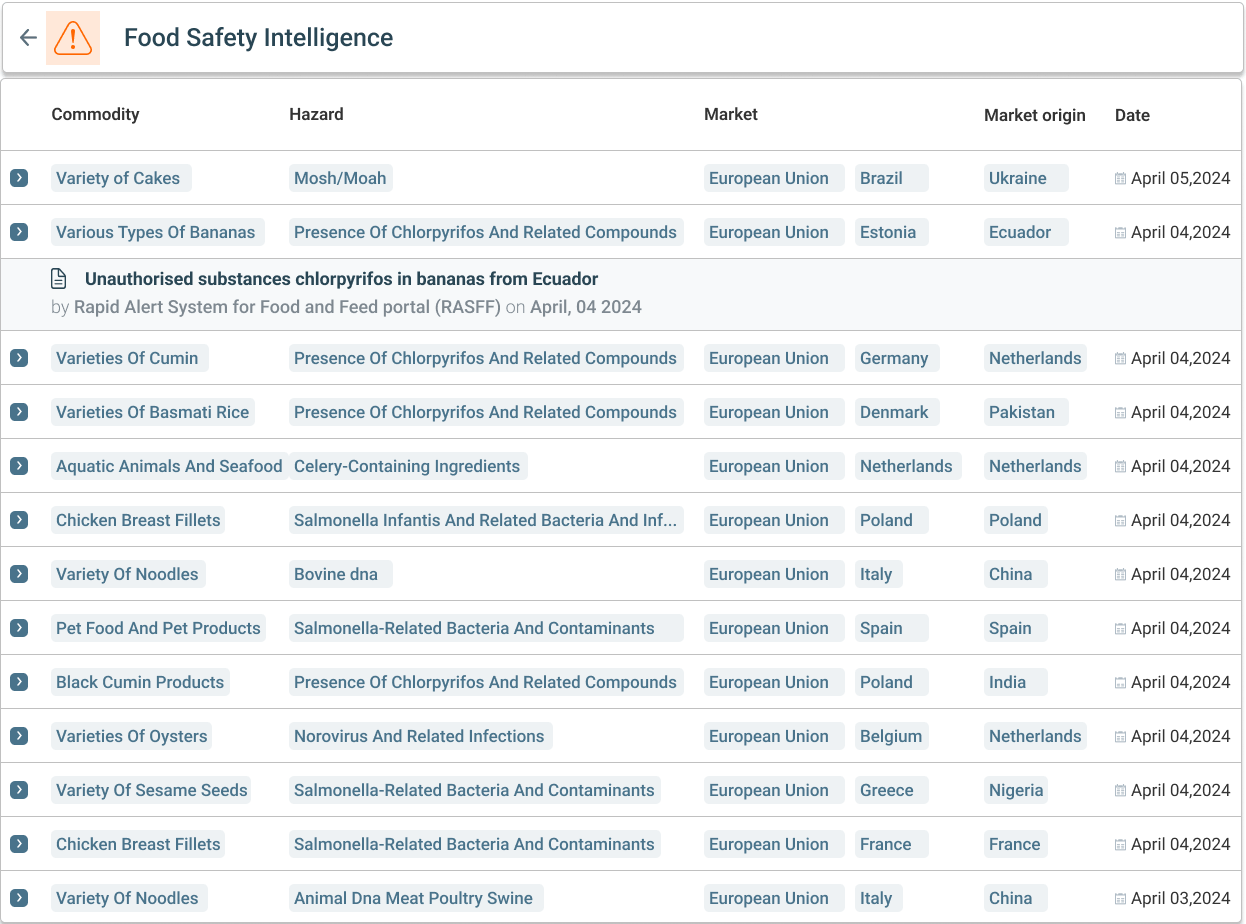Click the calendar icon on the last noodles row
The height and width of the screenshot is (924, 1246).
(x=1120, y=898)
